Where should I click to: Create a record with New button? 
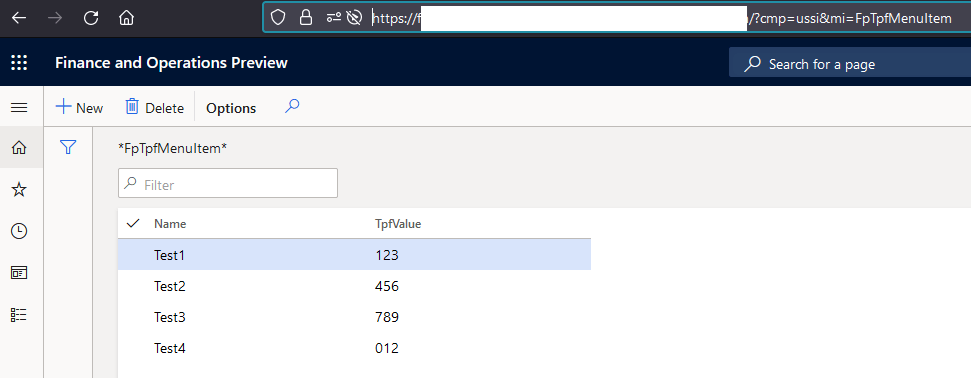pos(79,108)
